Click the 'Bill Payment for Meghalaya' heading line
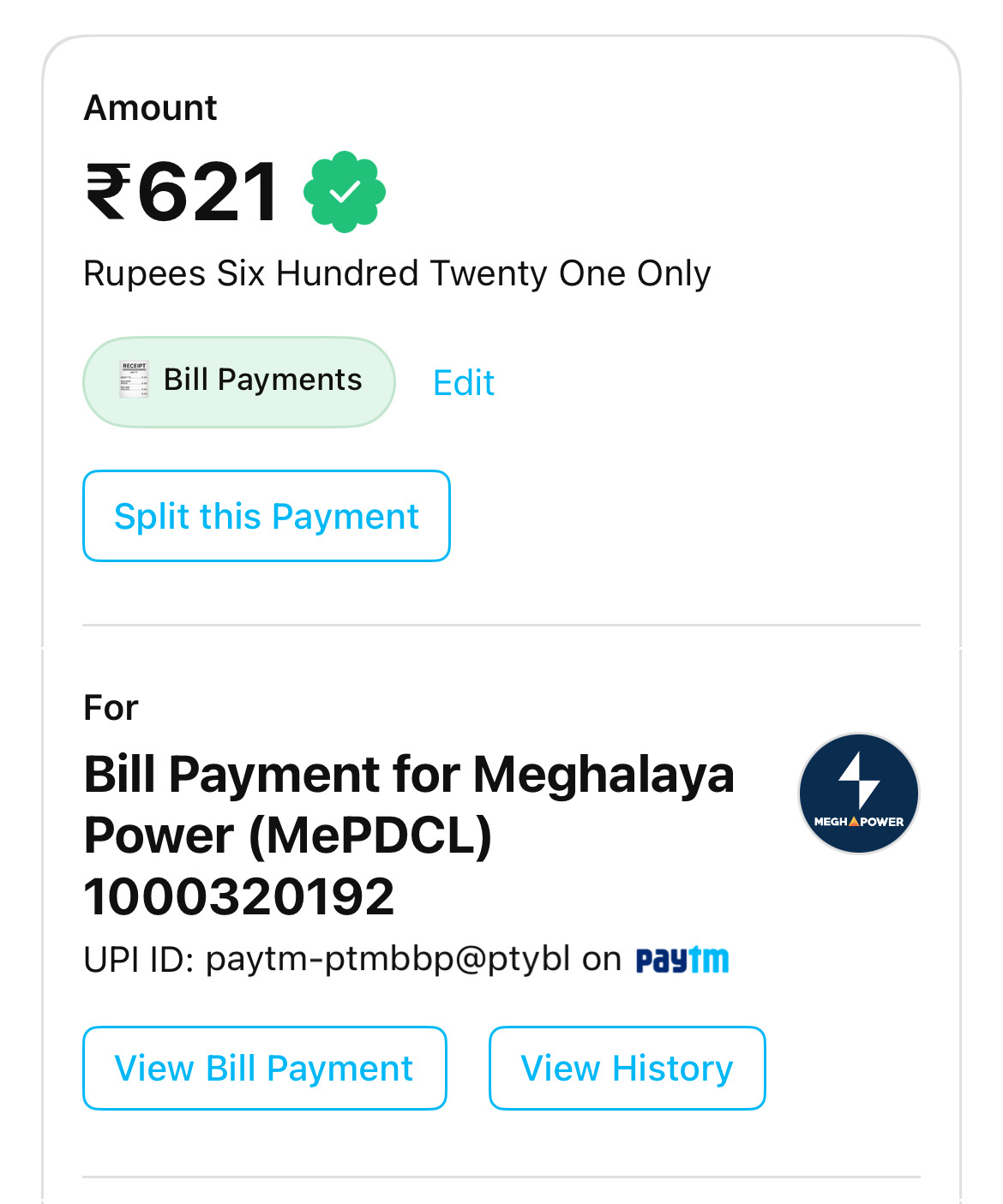 coord(409,775)
